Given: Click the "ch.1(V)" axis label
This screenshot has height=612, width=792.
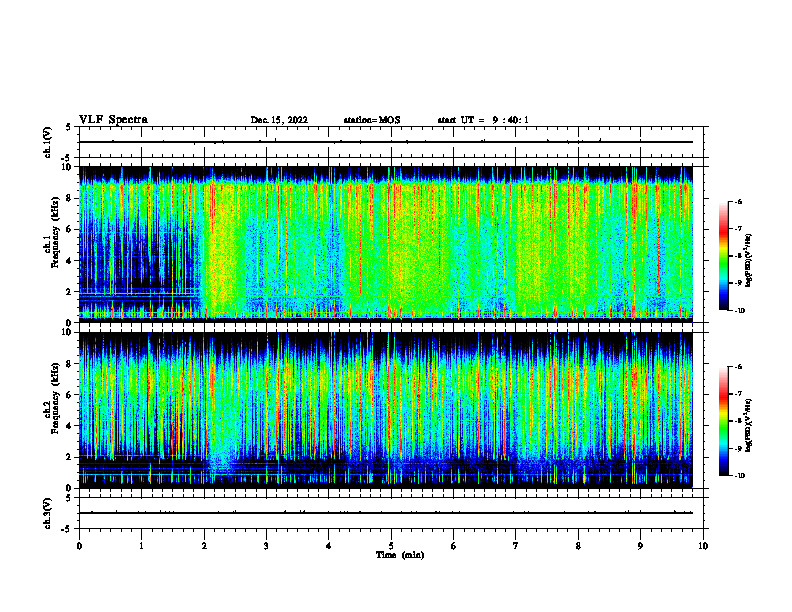Looking at the screenshot, I should pos(47,142).
